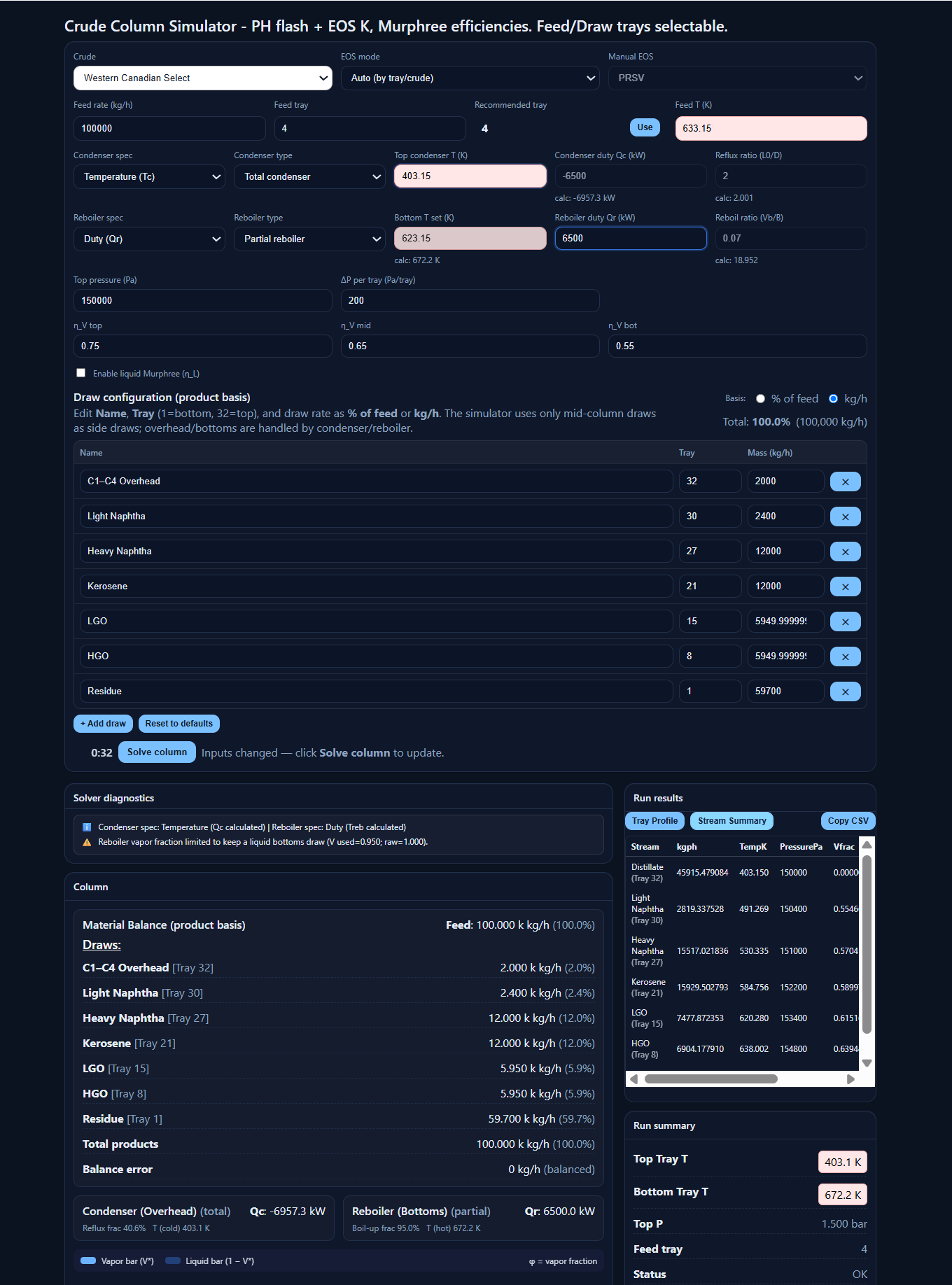
Task: Click Bottom Tray T value 672.2 K
Action: 843,1195
